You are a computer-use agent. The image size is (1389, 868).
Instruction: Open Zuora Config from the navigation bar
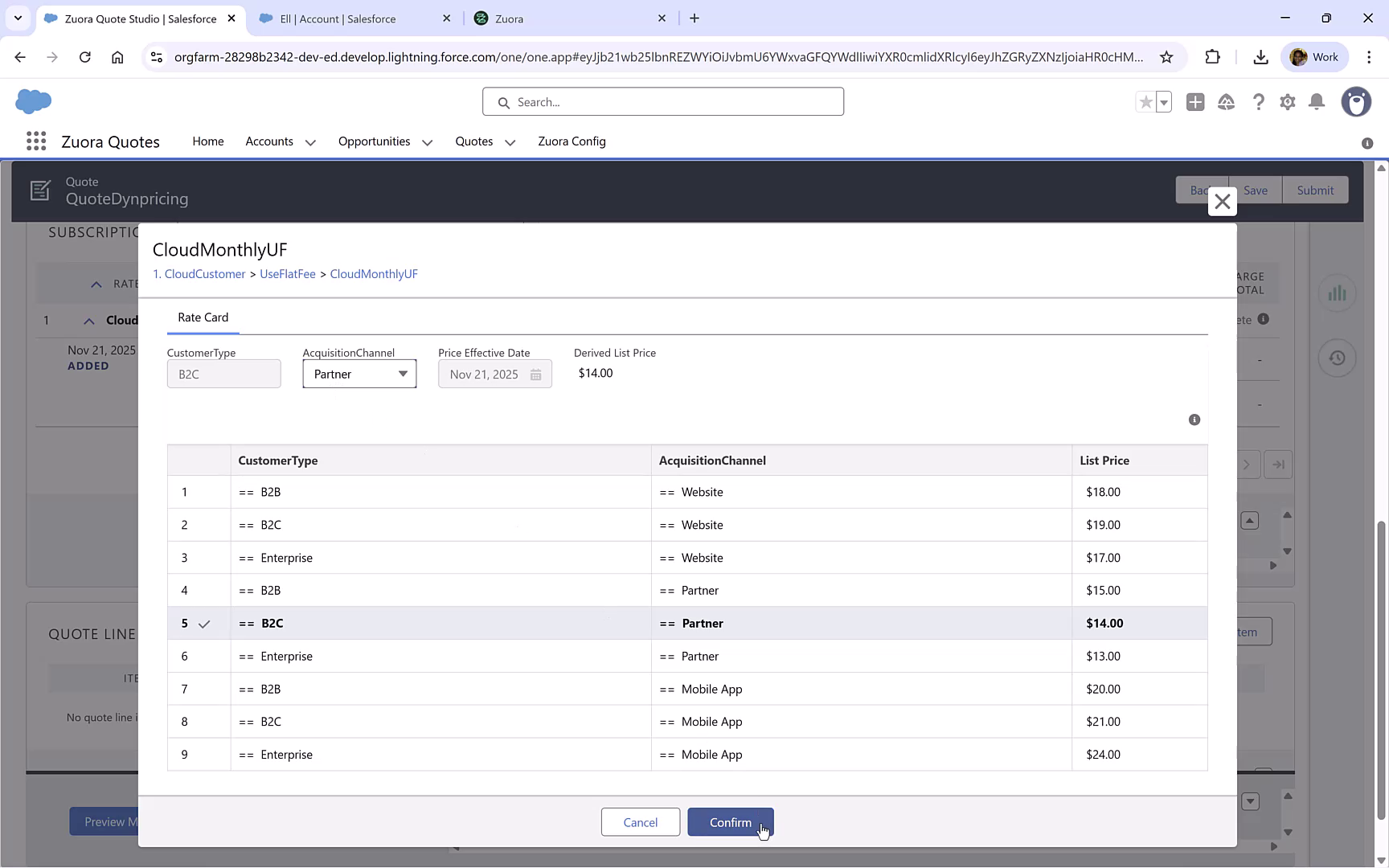(x=572, y=141)
